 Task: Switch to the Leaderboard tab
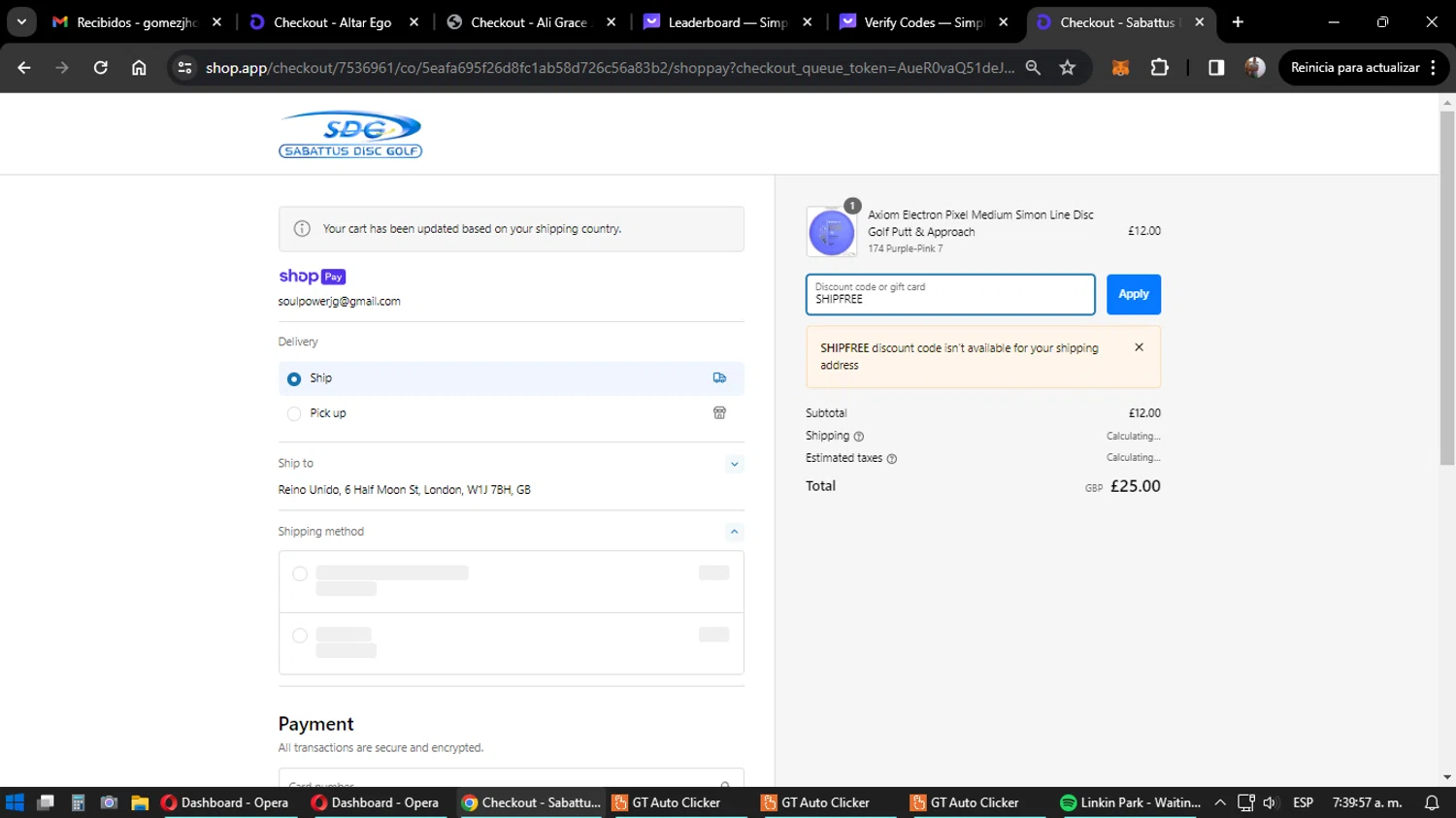[x=728, y=22]
